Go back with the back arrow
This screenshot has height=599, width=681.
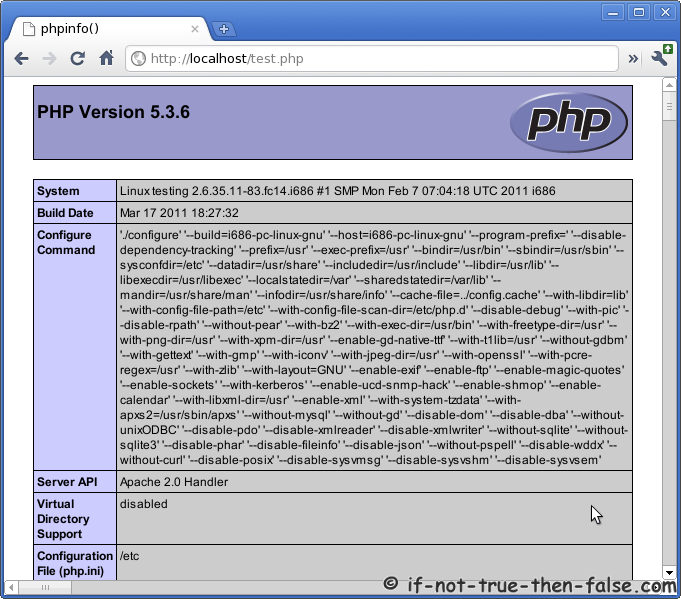point(21,58)
